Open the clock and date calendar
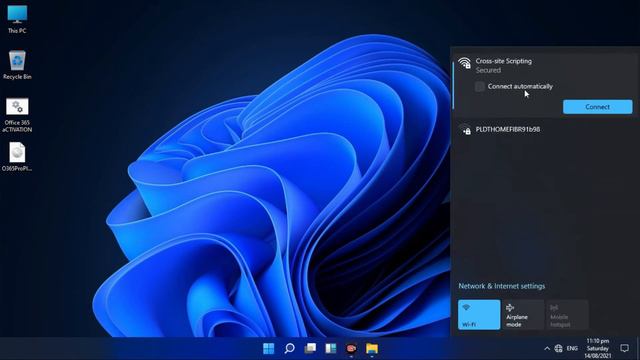This screenshot has height=360, width=640. tap(598, 348)
